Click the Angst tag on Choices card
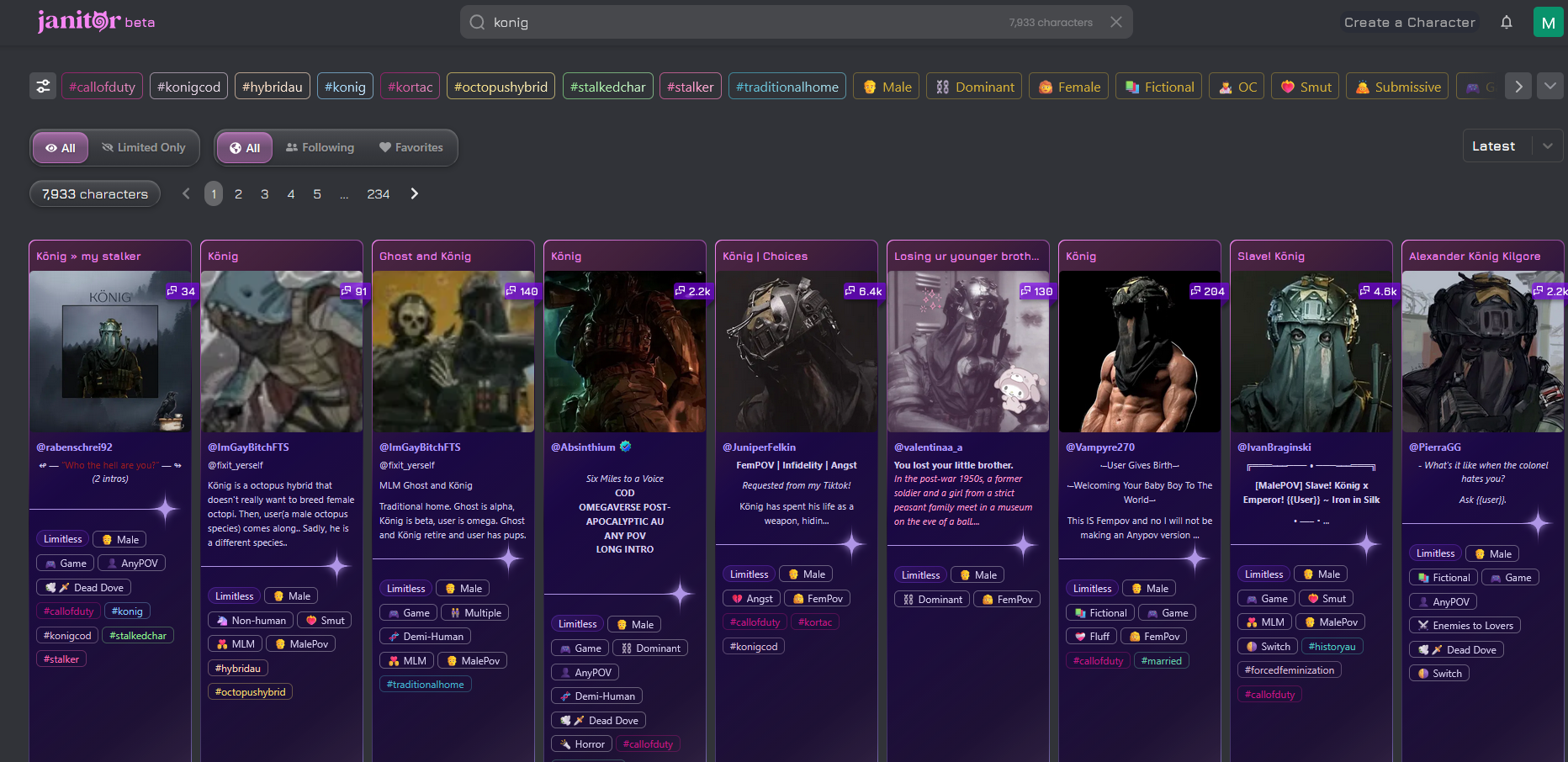Image resolution: width=1568 pixels, height=762 pixels. coord(751,599)
